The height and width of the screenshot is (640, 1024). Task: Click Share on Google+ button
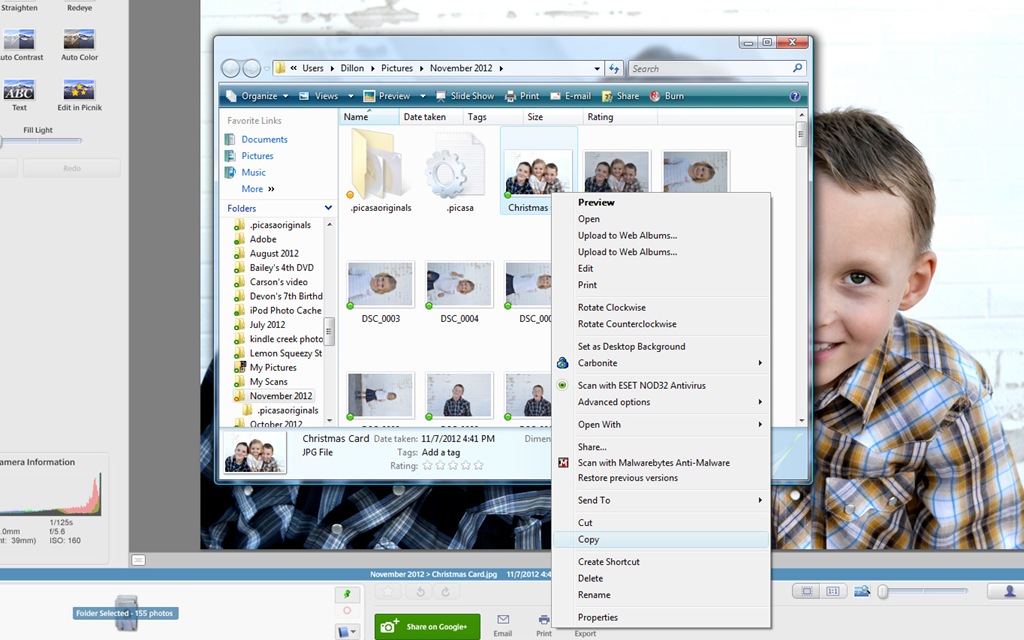coord(427,626)
